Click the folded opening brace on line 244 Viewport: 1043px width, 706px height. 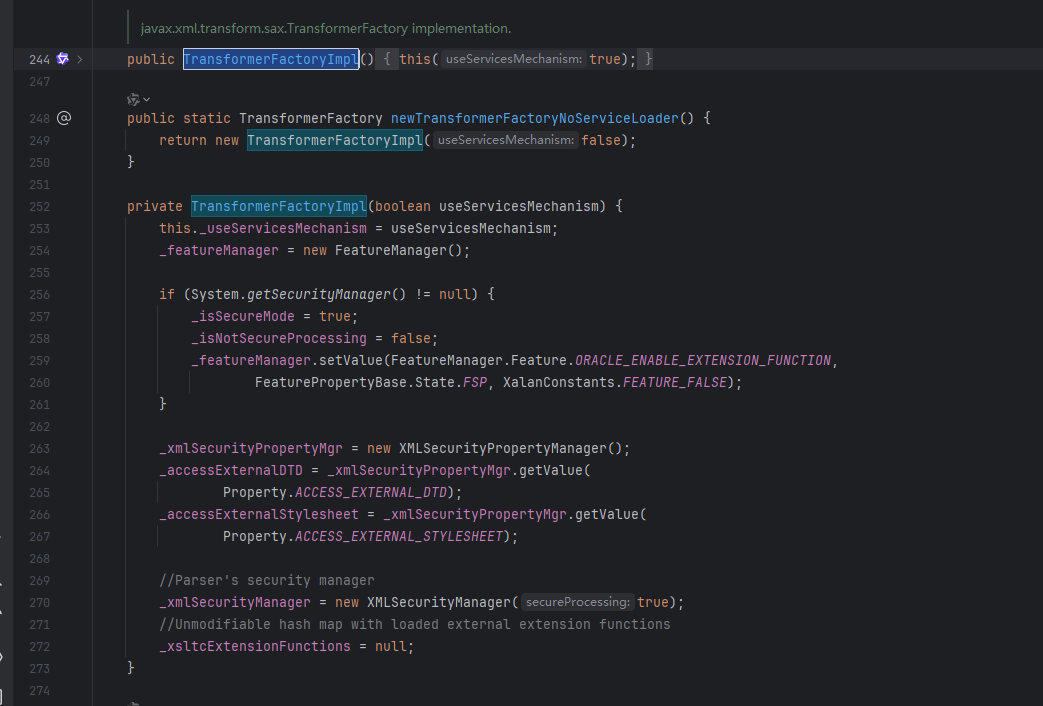[388, 60]
